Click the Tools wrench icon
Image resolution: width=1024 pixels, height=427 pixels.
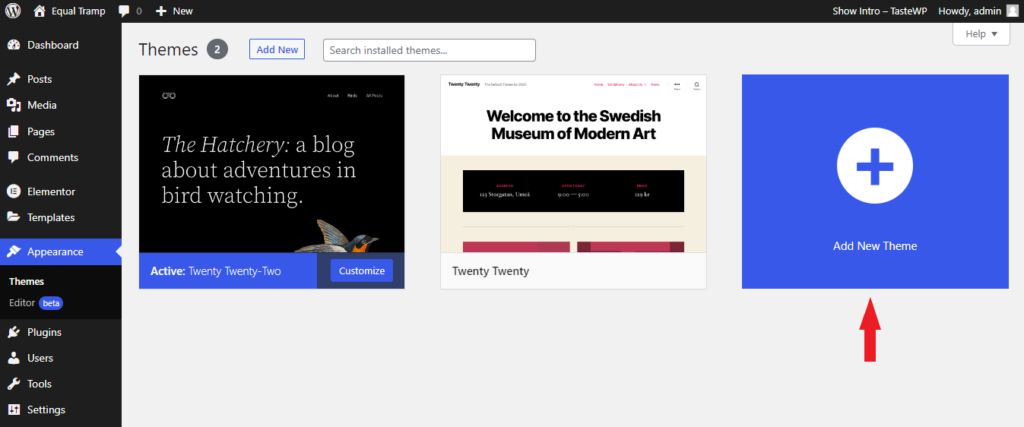tap(13, 384)
